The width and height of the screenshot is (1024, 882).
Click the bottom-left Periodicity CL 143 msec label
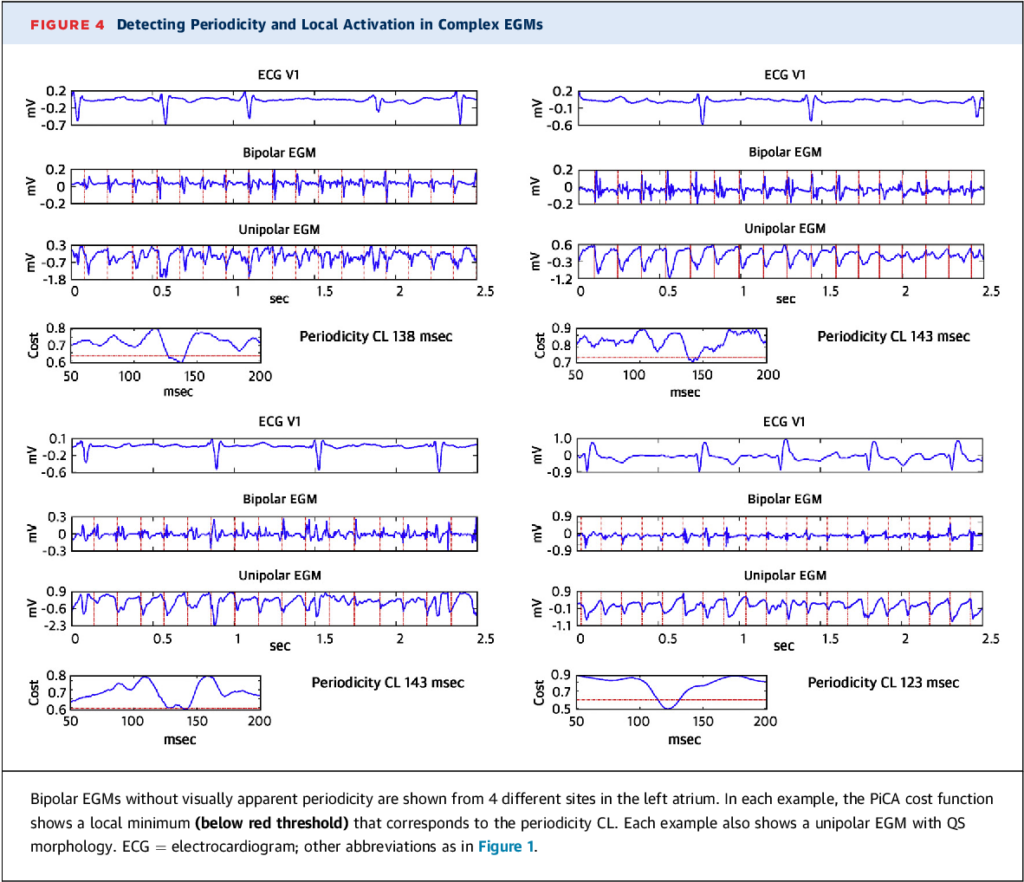(387, 682)
